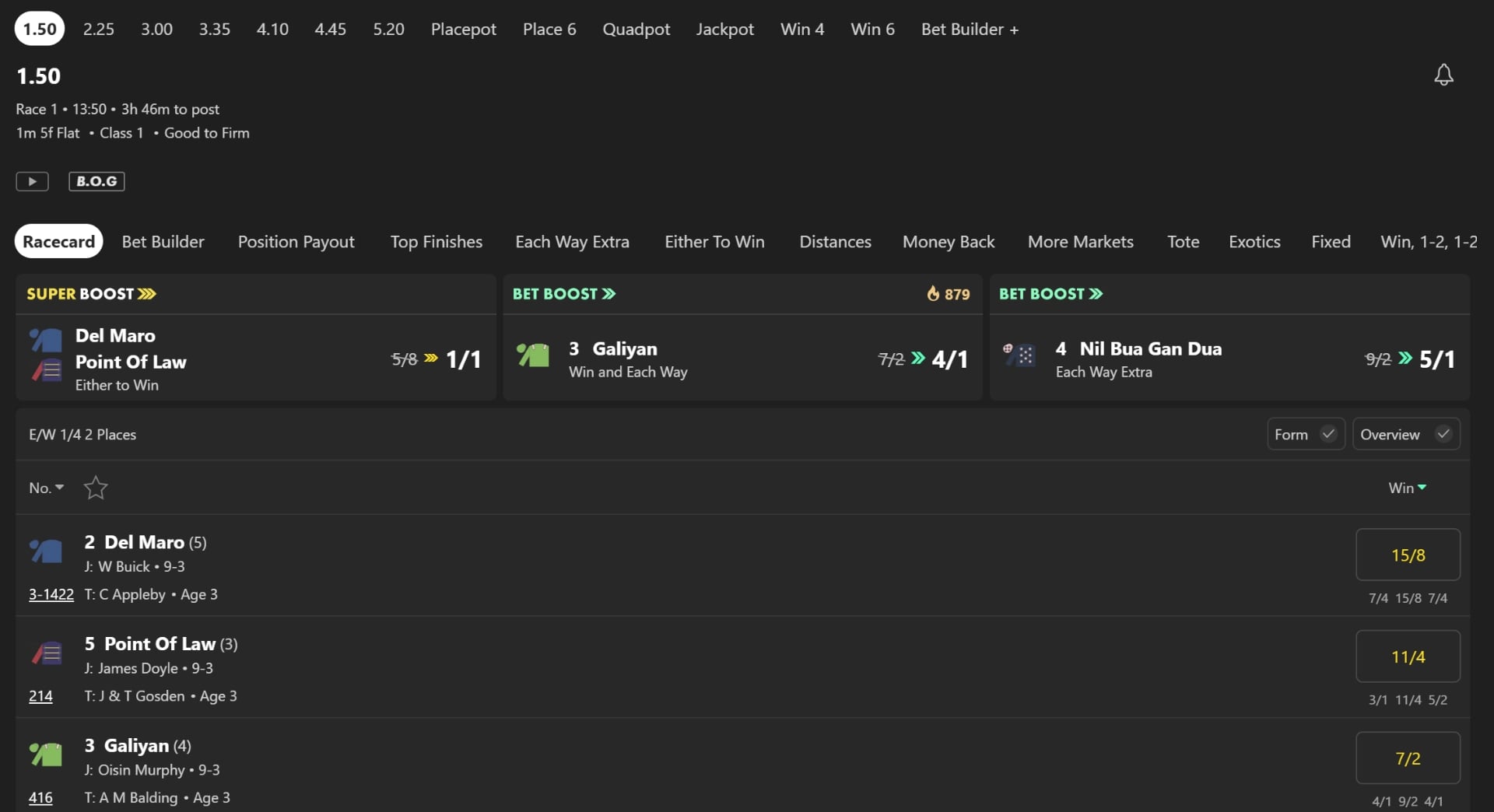Click the Nil Bua Gan Dua silk icon

[1019, 355]
